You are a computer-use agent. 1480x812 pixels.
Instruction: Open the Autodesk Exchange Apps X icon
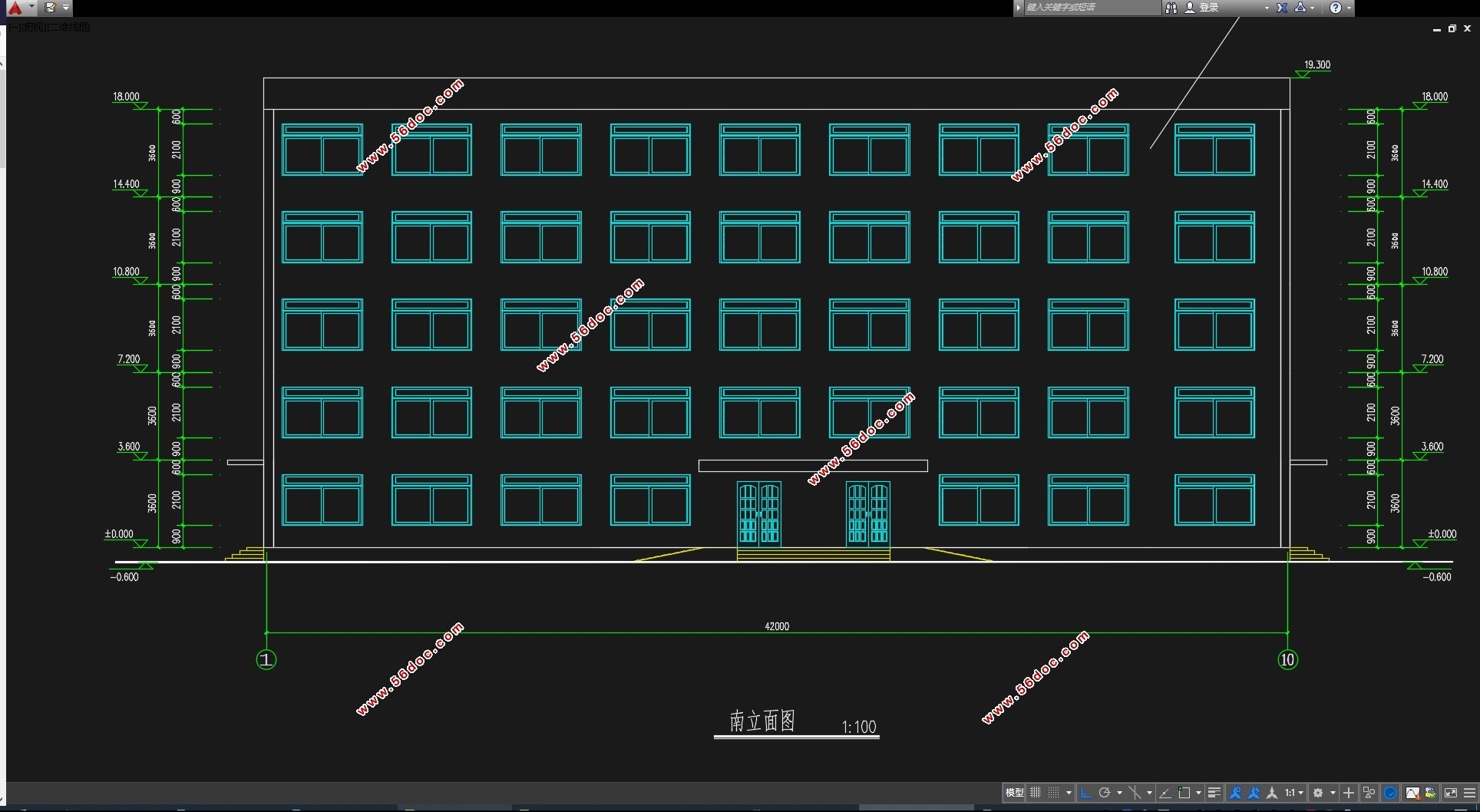point(1281,8)
